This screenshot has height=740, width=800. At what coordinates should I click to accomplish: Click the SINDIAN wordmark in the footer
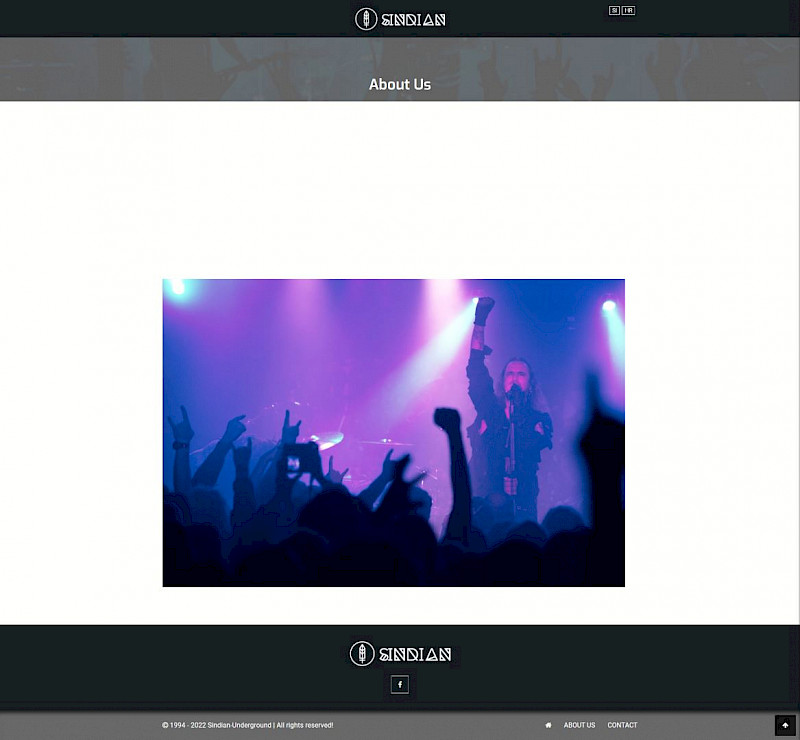click(x=415, y=655)
